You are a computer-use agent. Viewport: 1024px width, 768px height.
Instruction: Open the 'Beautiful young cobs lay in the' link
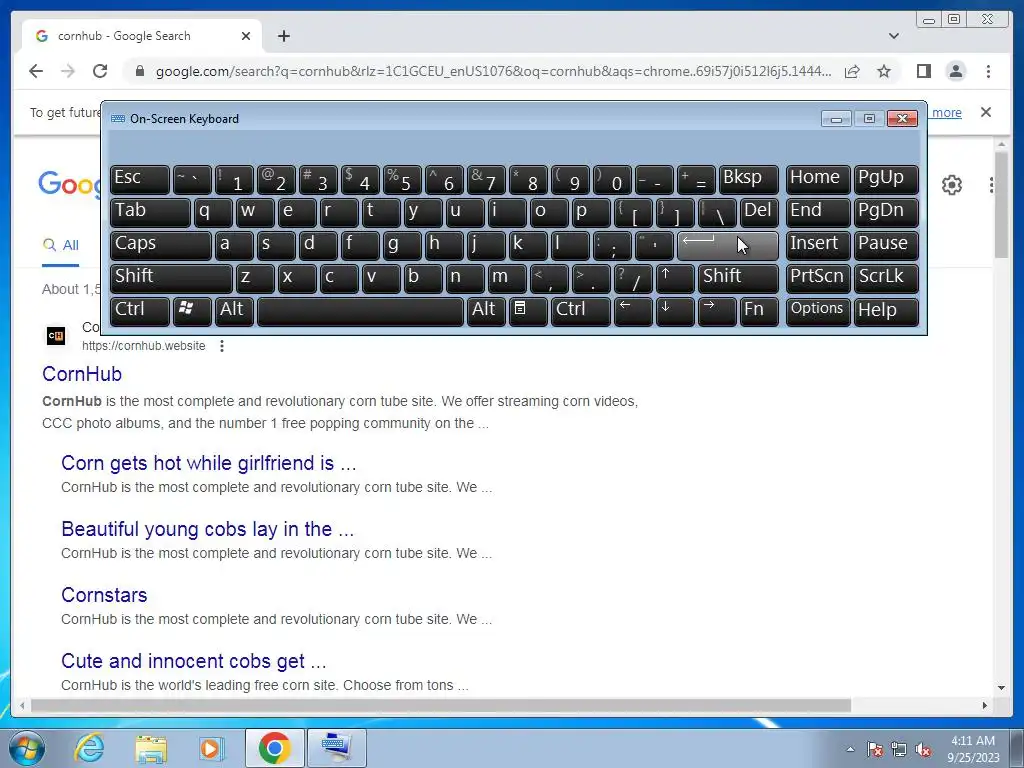208,529
